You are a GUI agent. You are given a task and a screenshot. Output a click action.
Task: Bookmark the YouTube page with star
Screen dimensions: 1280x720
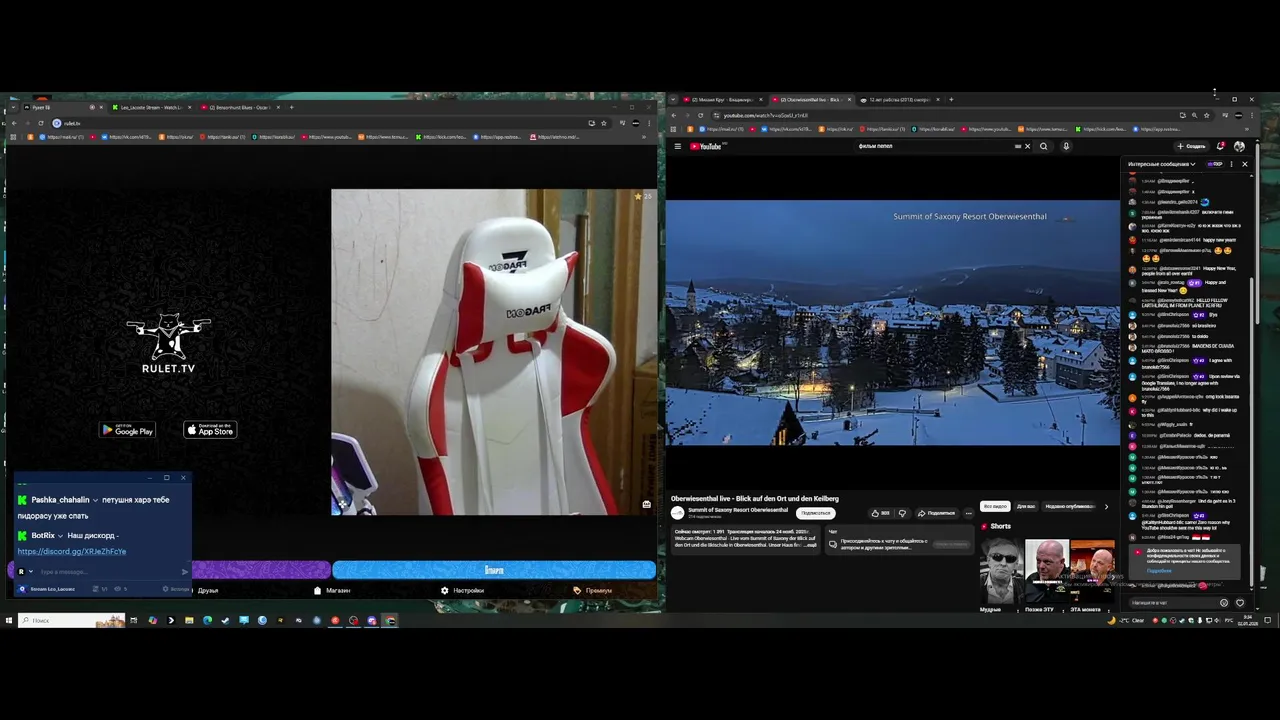[x=1207, y=115]
